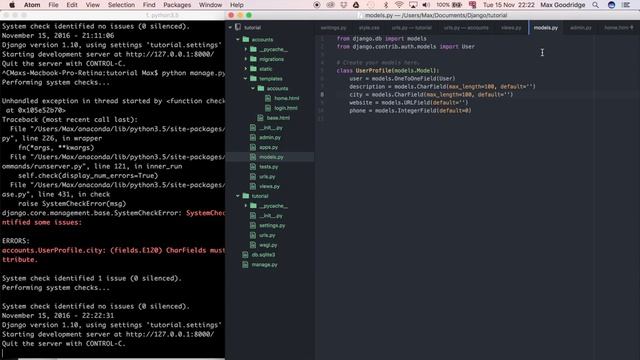Collapse the inner tutorial folder arrow
The width and height of the screenshot is (640, 360).
(x=238, y=196)
